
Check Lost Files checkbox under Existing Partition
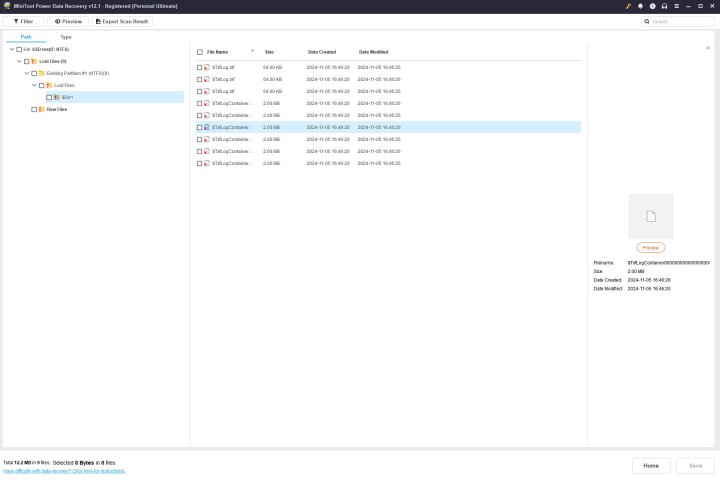(41, 85)
